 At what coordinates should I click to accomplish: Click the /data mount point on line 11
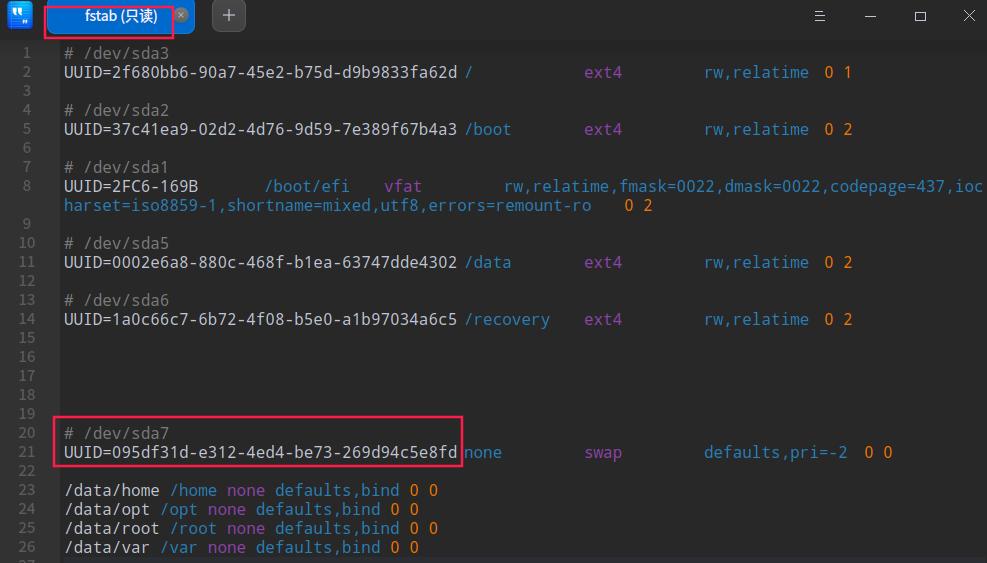tap(488, 262)
